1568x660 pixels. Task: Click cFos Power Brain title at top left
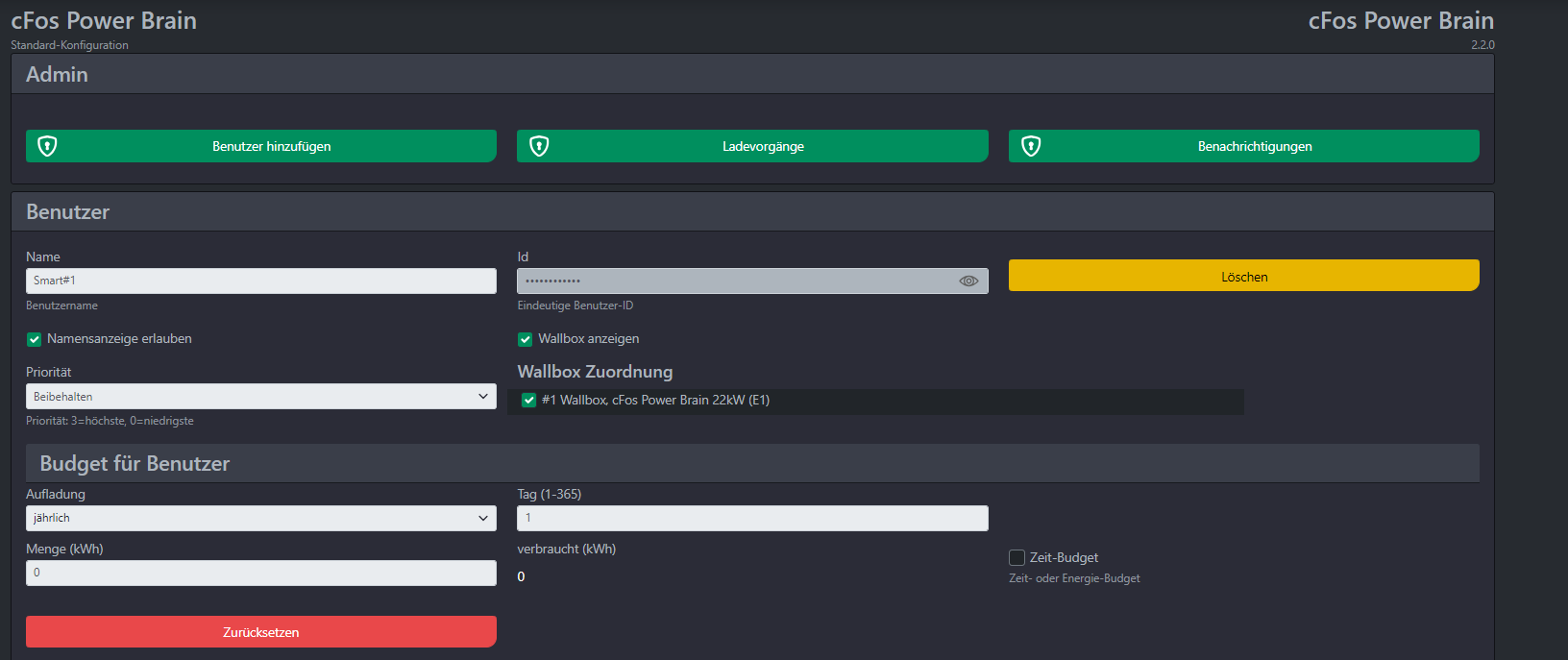[x=104, y=20]
